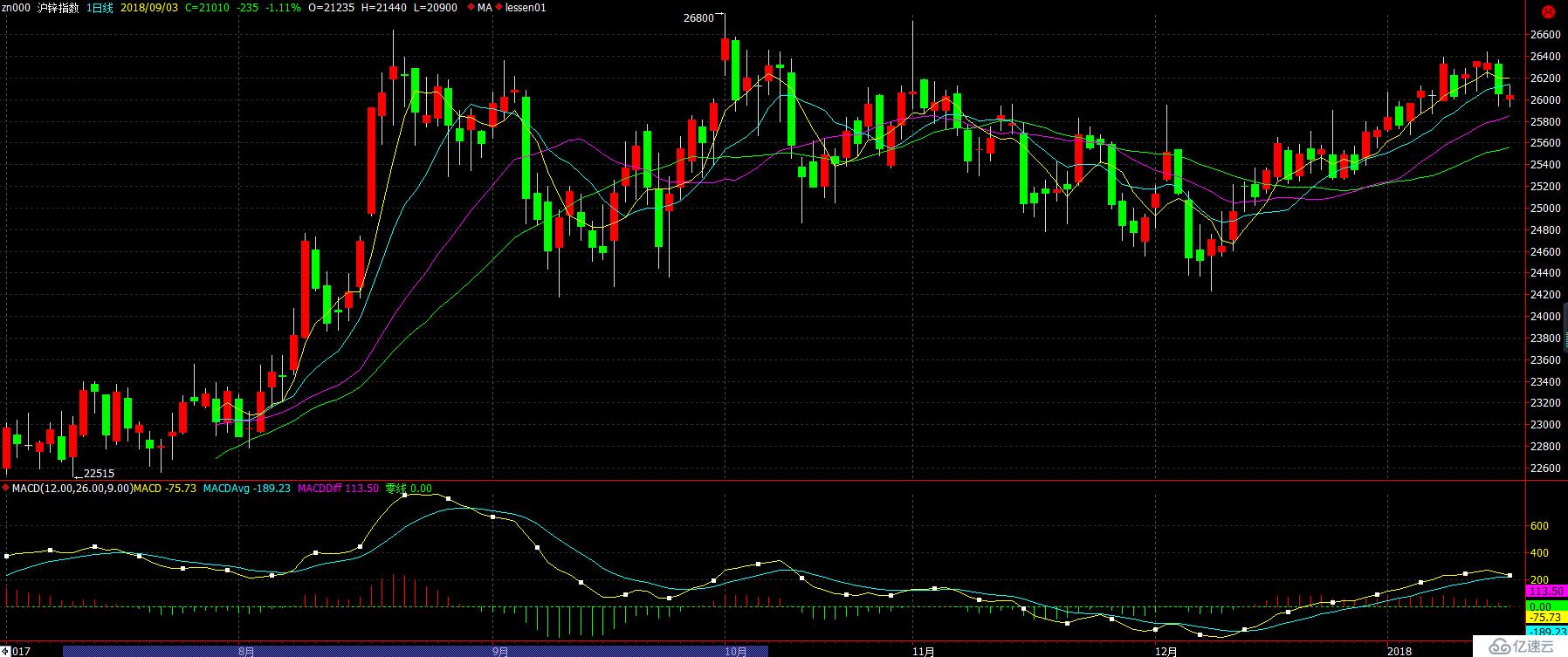Click the 2018 time axis label
Image resolution: width=1568 pixels, height=657 pixels.
(1400, 651)
